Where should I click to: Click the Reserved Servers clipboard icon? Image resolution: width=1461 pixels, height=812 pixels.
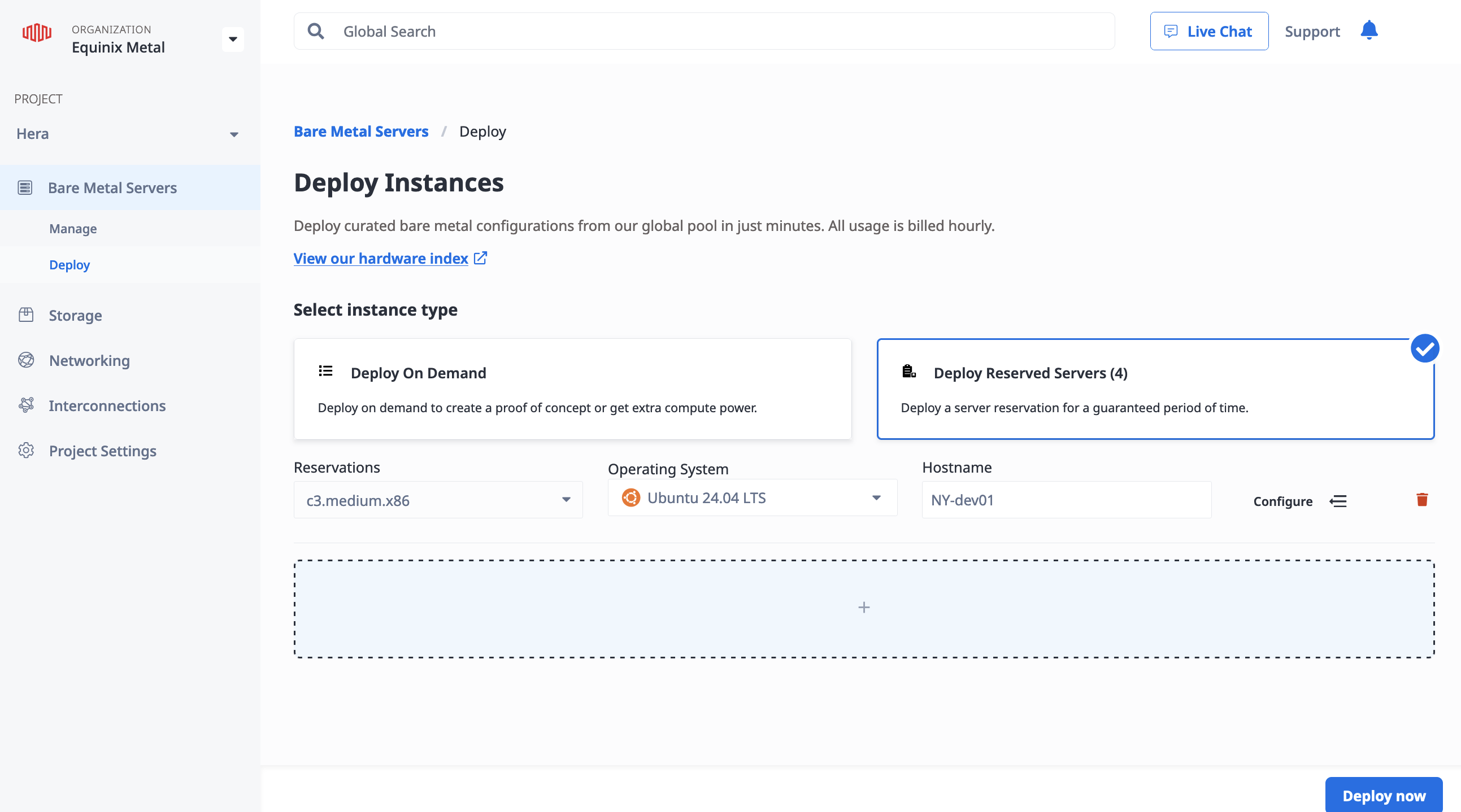coord(909,372)
